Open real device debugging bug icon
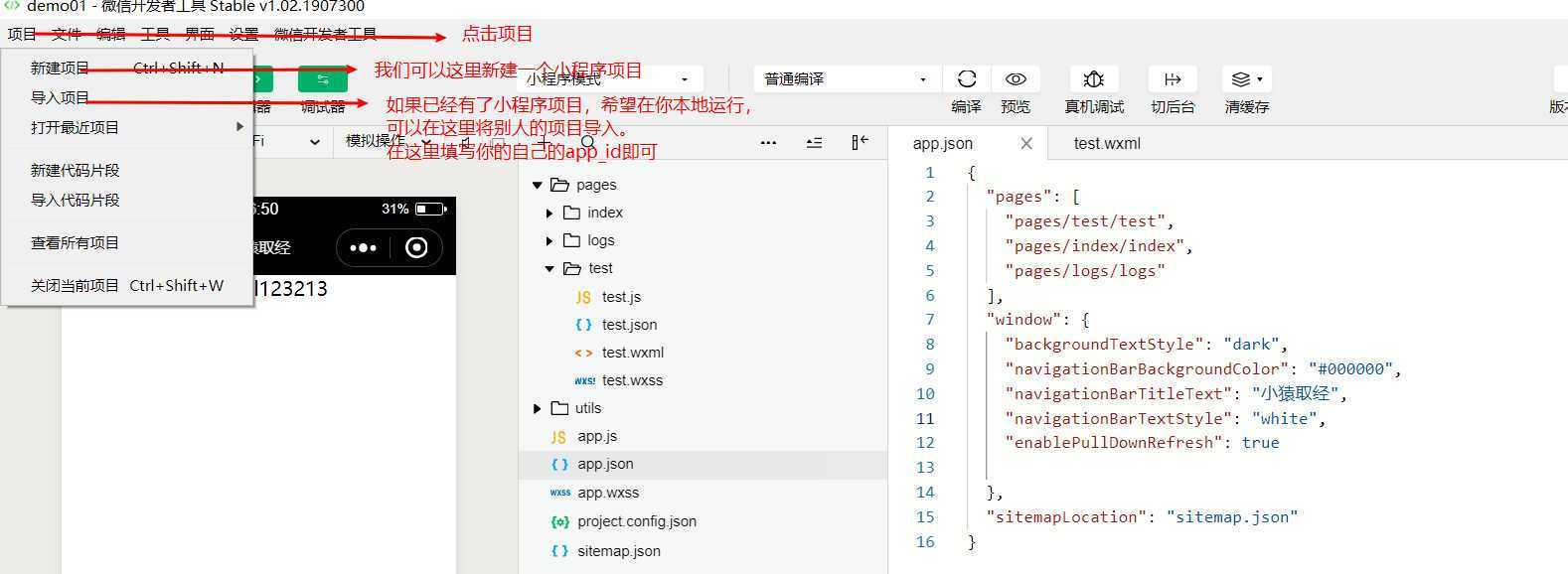Viewport: 1568px width, 574px height. tap(1094, 78)
